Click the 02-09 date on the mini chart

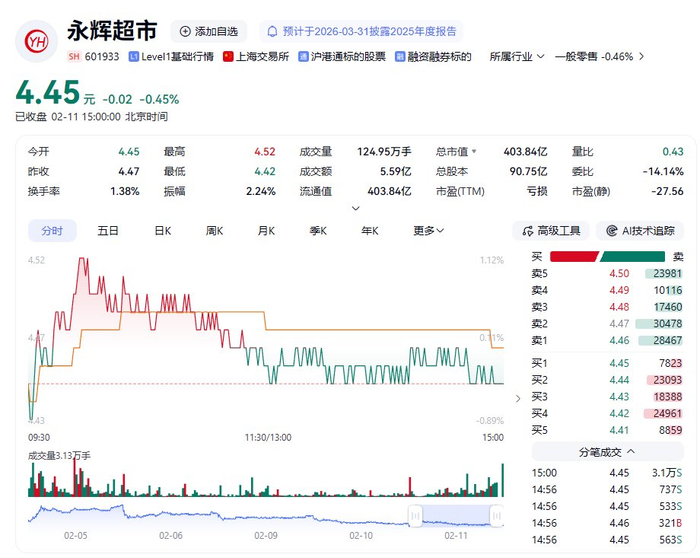point(266,535)
